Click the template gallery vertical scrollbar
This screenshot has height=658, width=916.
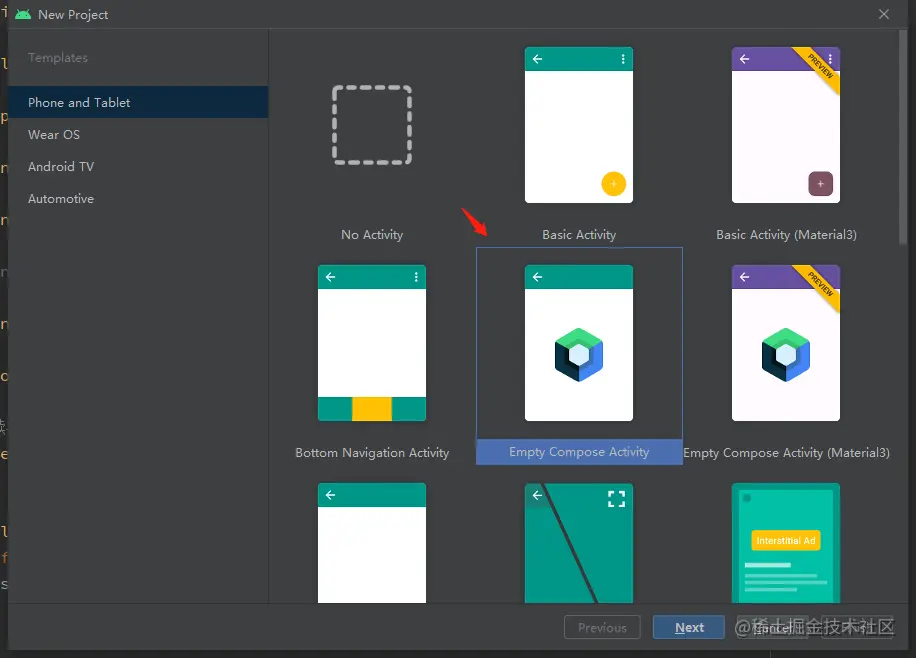point(903,138)
